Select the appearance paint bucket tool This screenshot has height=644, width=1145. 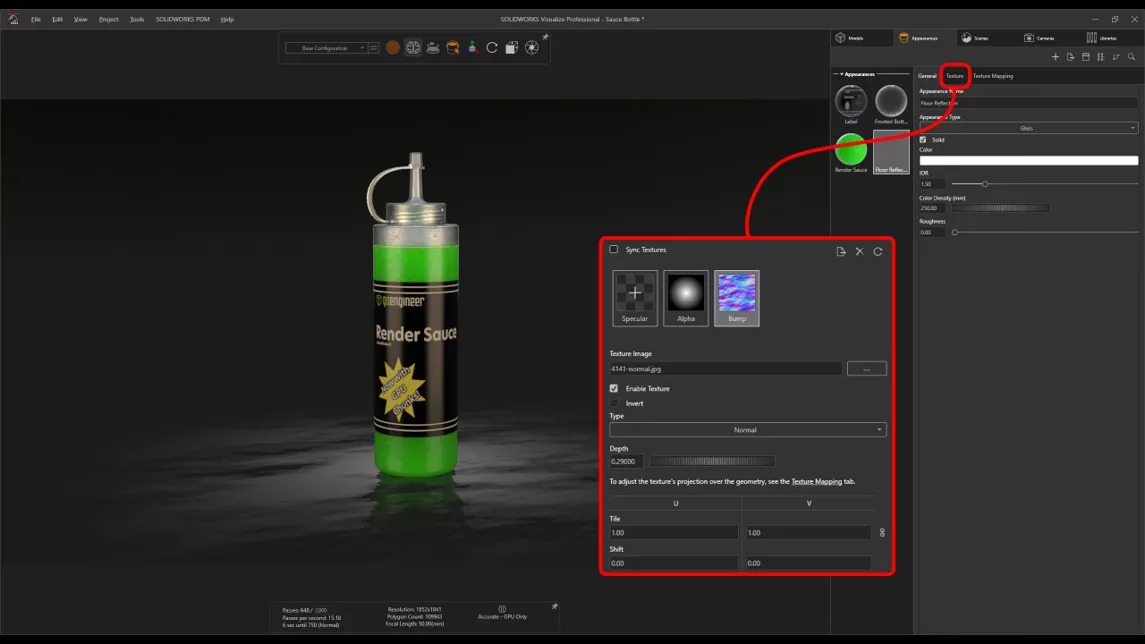[453, 47]
